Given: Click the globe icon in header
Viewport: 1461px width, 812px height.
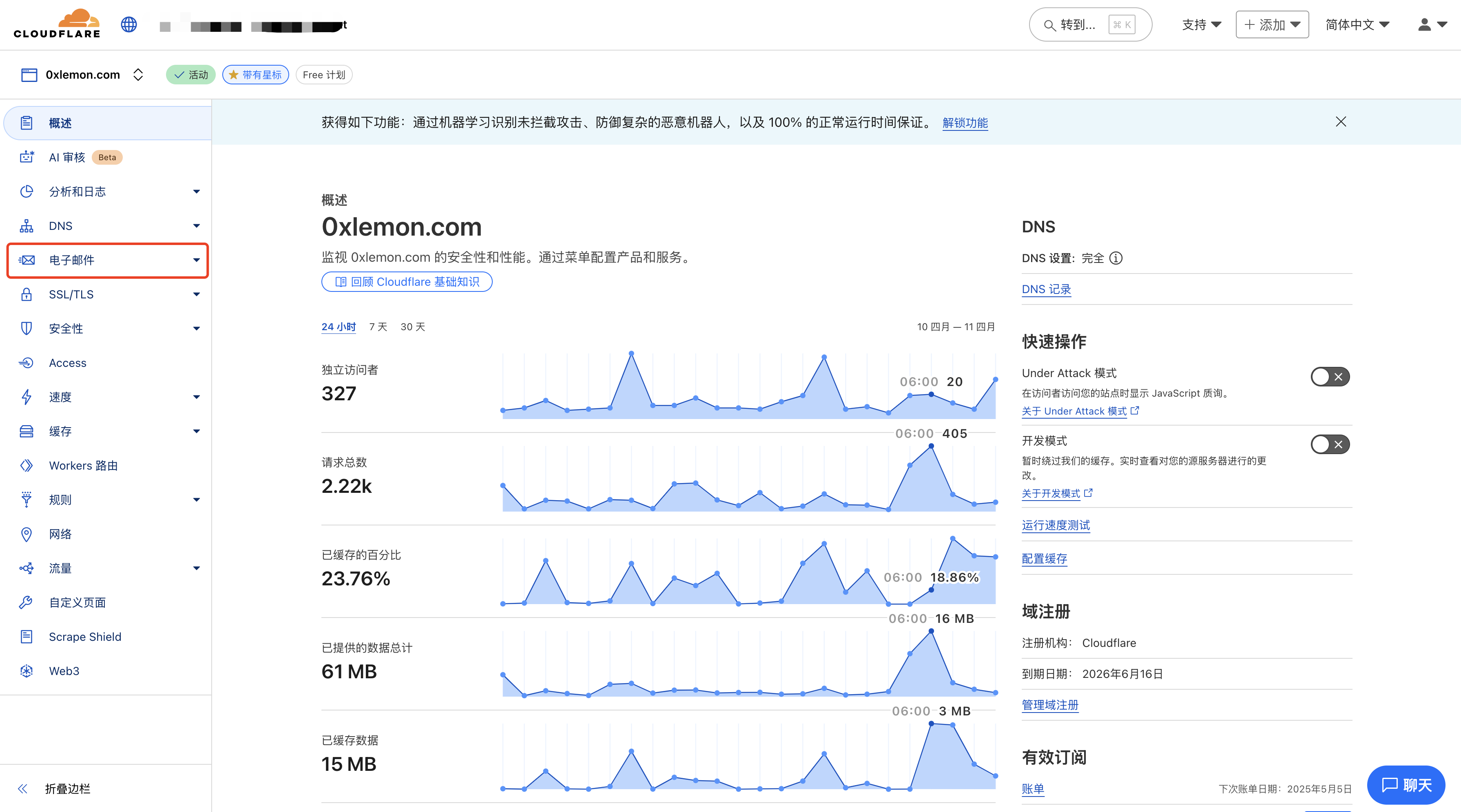Looking at the screenshot, I should click(x=129, y=24).
